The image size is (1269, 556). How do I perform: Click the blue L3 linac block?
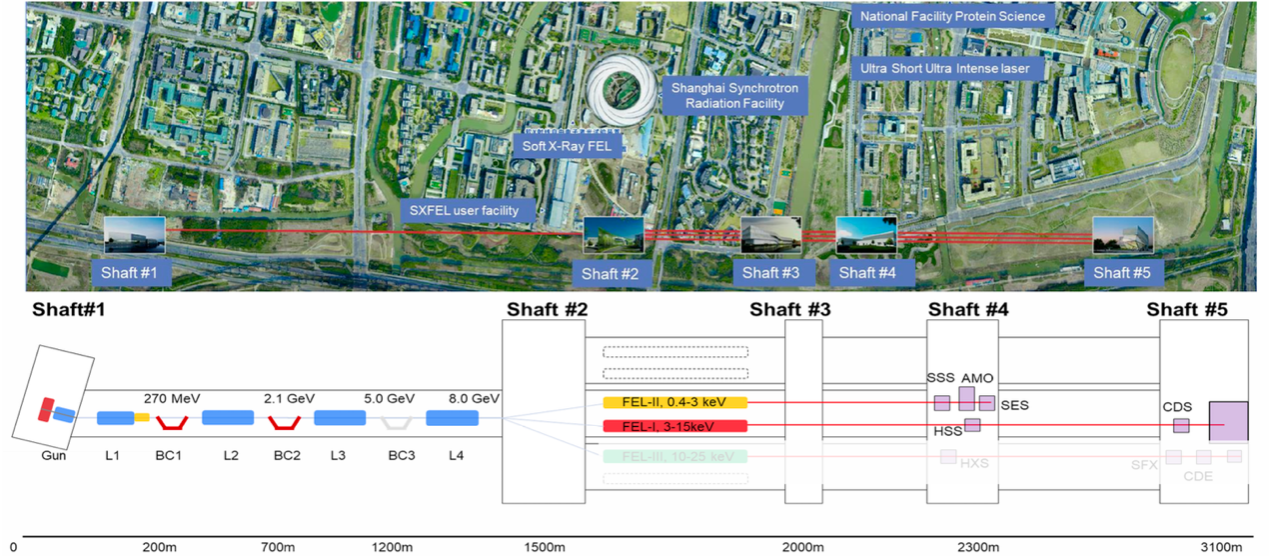(x=340, y=418)
